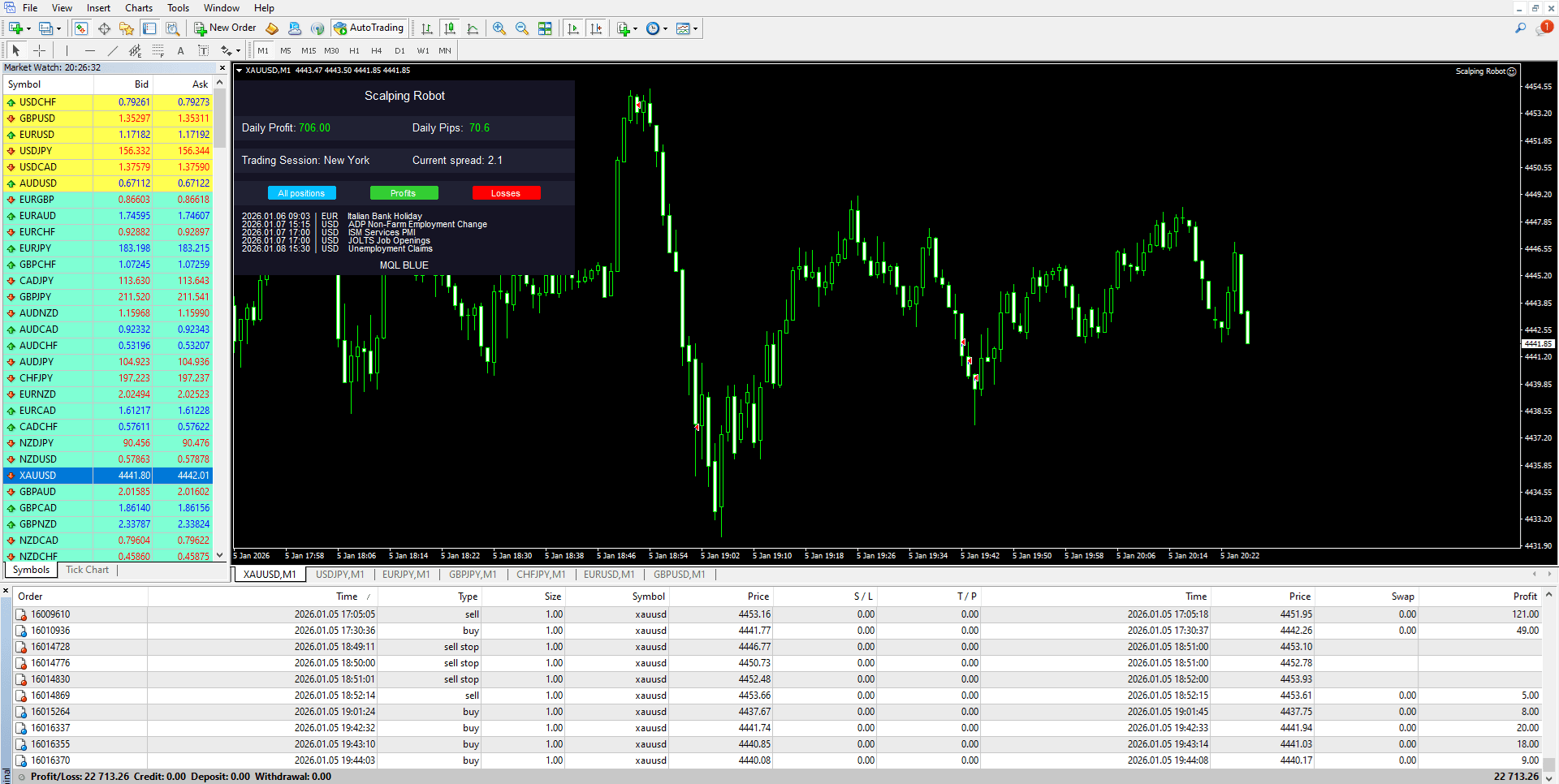Click the tile windows icon
The height and width of the screenshot is (784, 1559).
pyautogui.click(x=545, y=28)
